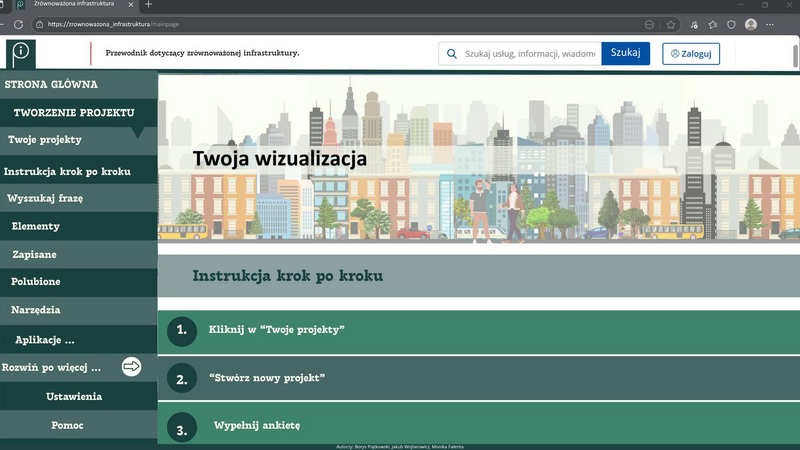This screenshot has width=800, height=450.
Task: Expand the Tworzenie projektu sidebar section
Action: [73, 113]
